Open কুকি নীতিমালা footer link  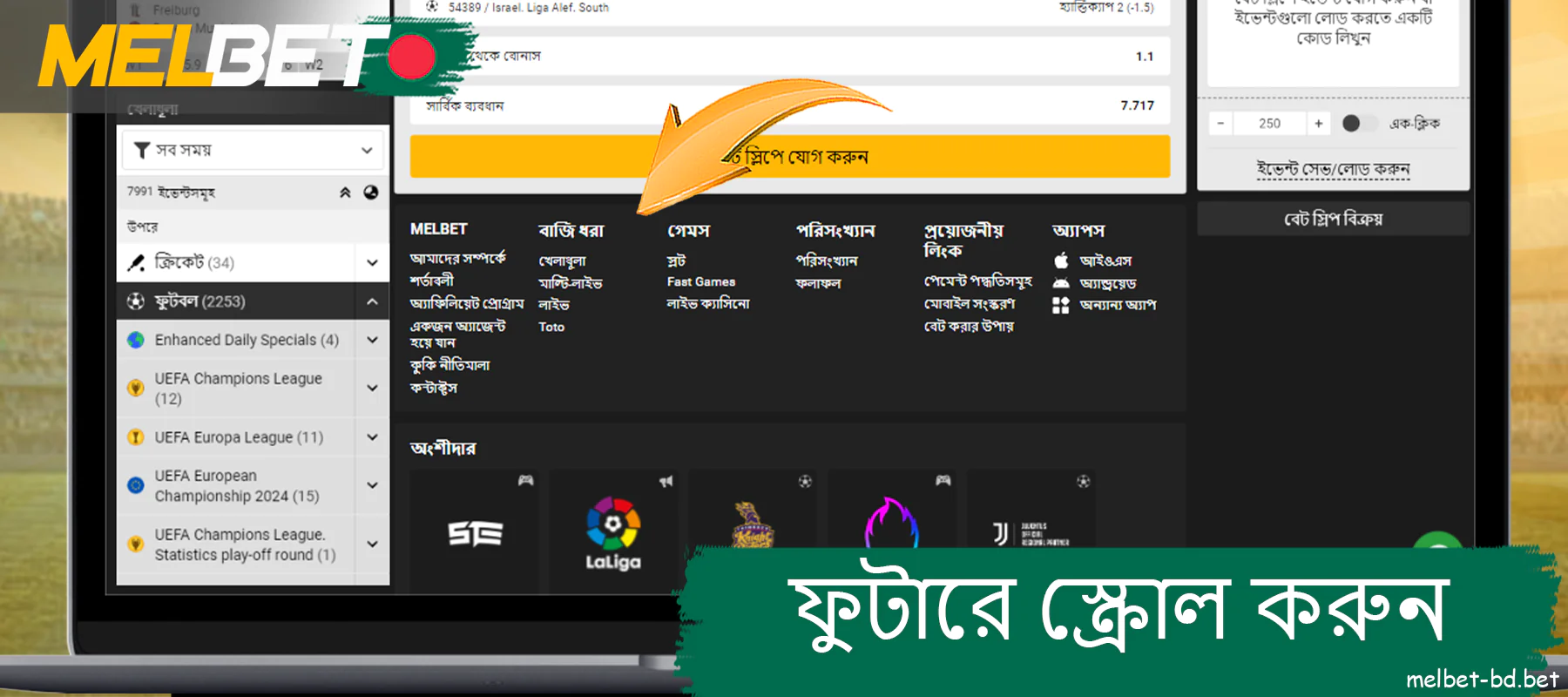(x=449, y=365)
